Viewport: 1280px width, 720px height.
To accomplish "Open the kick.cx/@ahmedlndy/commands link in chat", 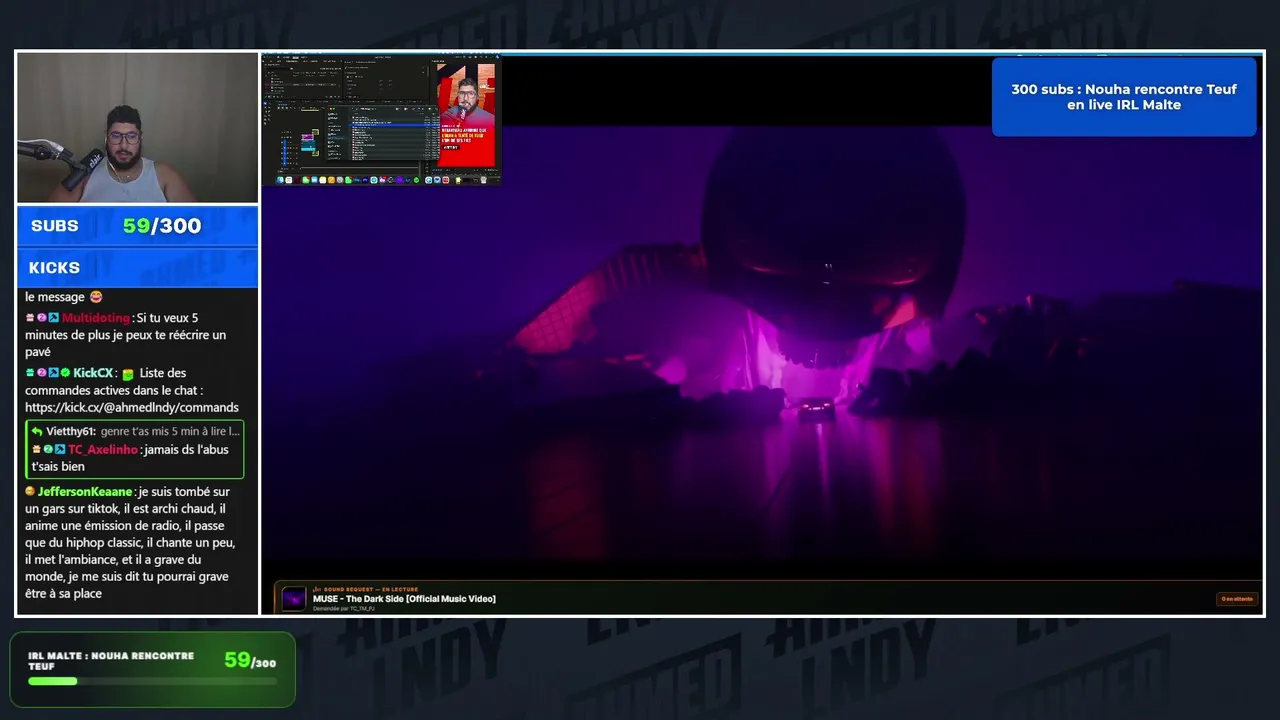I will [132, 408].
